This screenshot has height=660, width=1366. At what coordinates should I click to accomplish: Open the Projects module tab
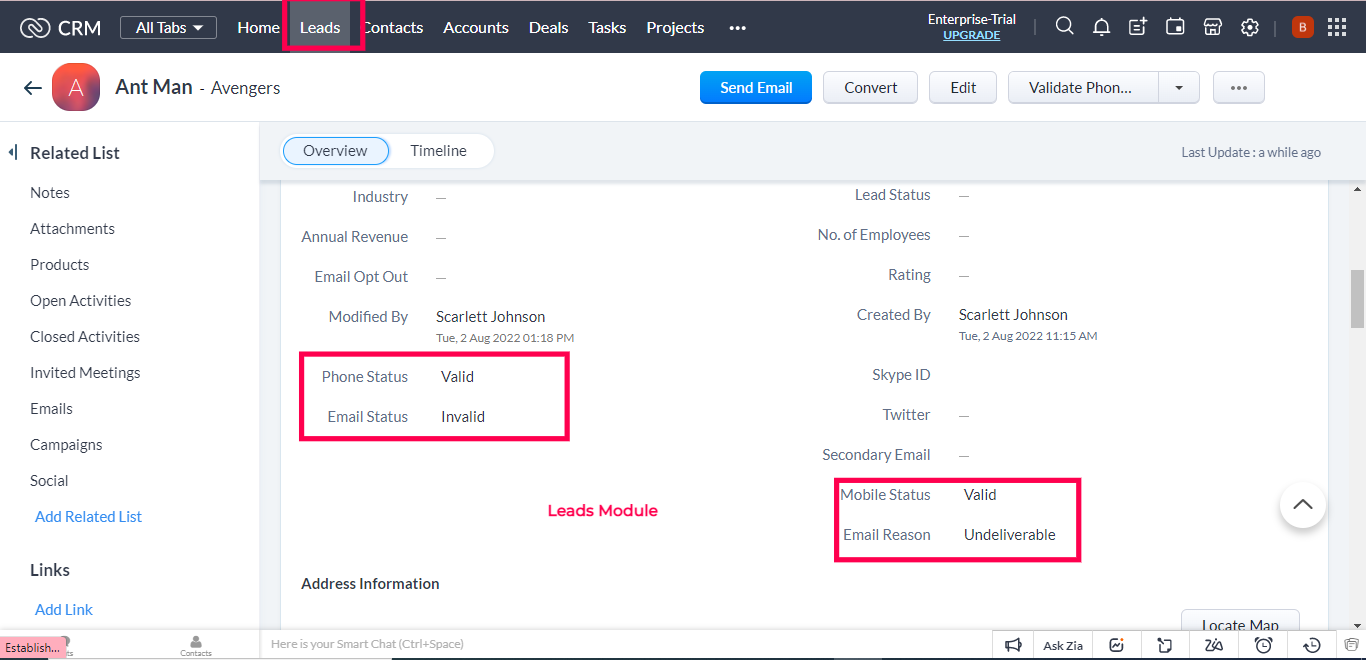pos(675,28)
